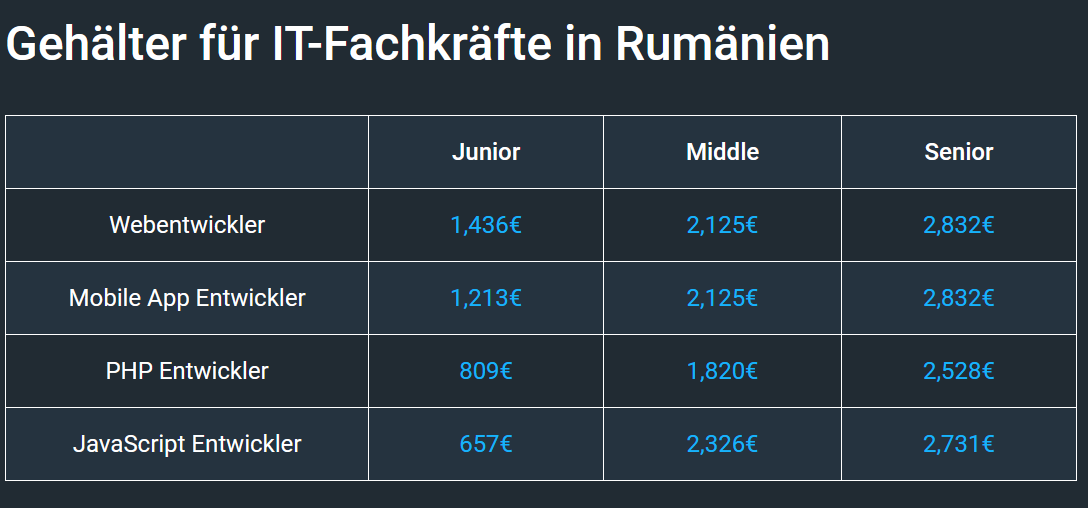
Task: Select the Senior column header
Action: pyautogui.click(x=959, y=152)
